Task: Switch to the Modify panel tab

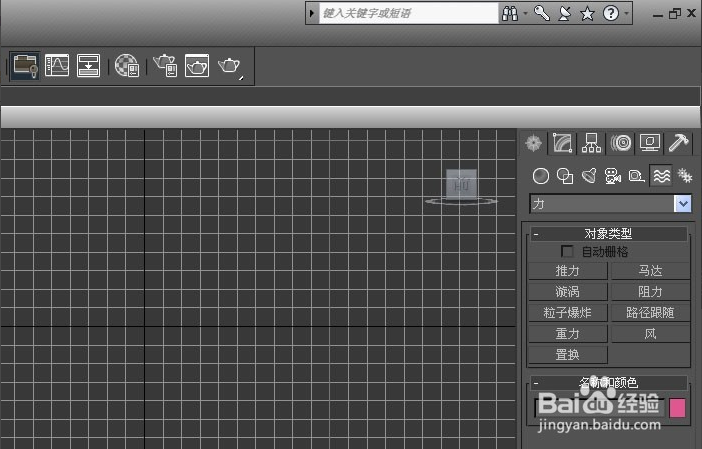Action: tap(562, 143)
